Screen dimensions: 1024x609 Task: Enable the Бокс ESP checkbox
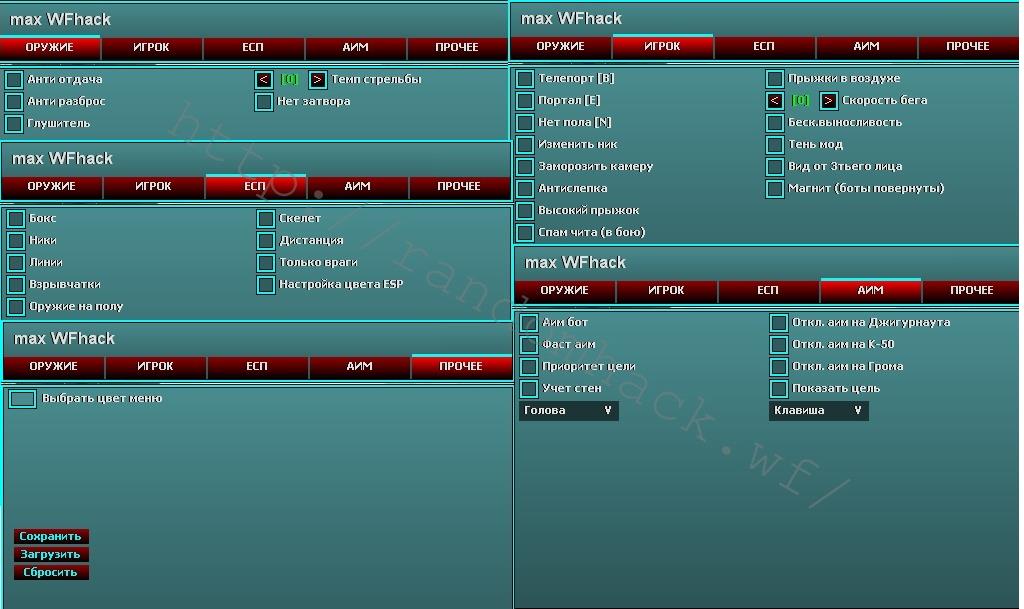point(16,219)
